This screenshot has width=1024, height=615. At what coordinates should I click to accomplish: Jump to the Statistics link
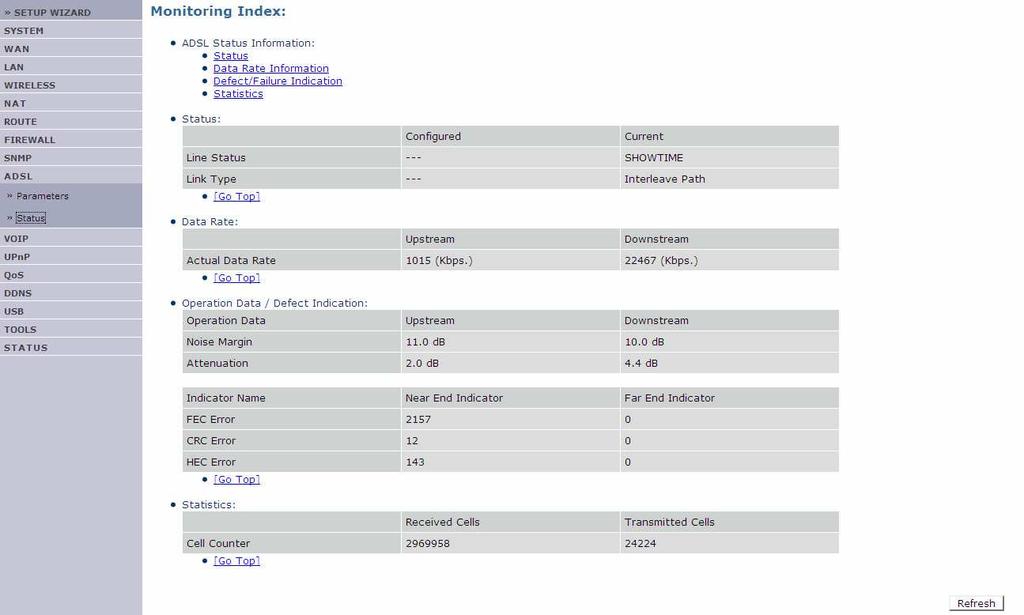(238, 94)
